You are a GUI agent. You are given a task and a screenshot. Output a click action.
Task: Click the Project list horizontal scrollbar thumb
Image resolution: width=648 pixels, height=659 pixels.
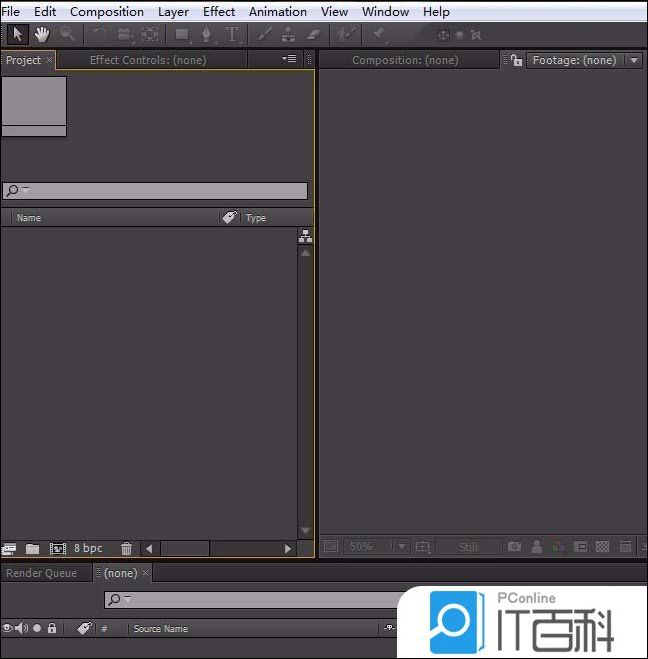click(x=185, y=548)
